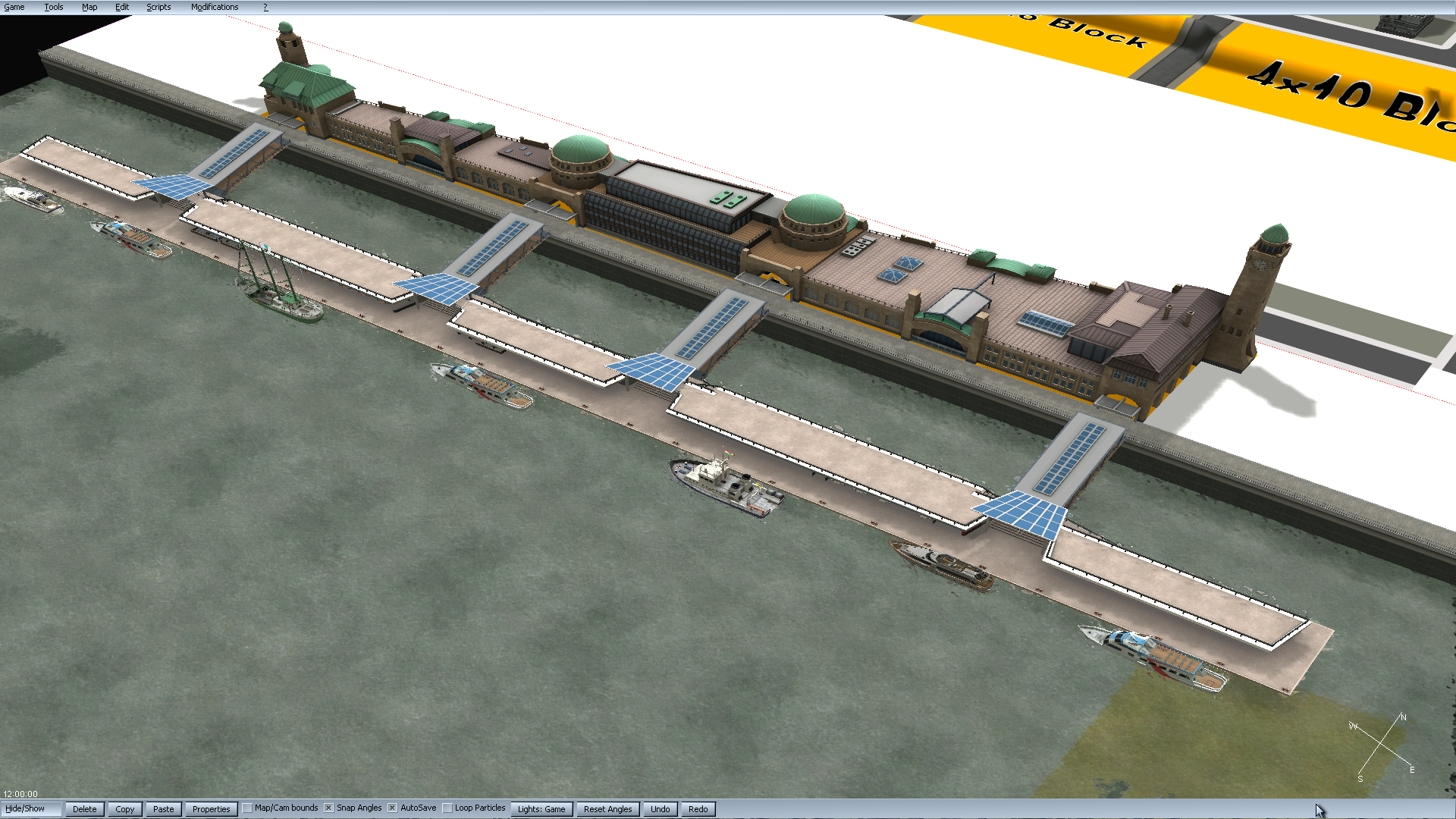The width and height of the screenshot is (1456, 819).
Task: Open the Tools menu
Action: (54, 7)
